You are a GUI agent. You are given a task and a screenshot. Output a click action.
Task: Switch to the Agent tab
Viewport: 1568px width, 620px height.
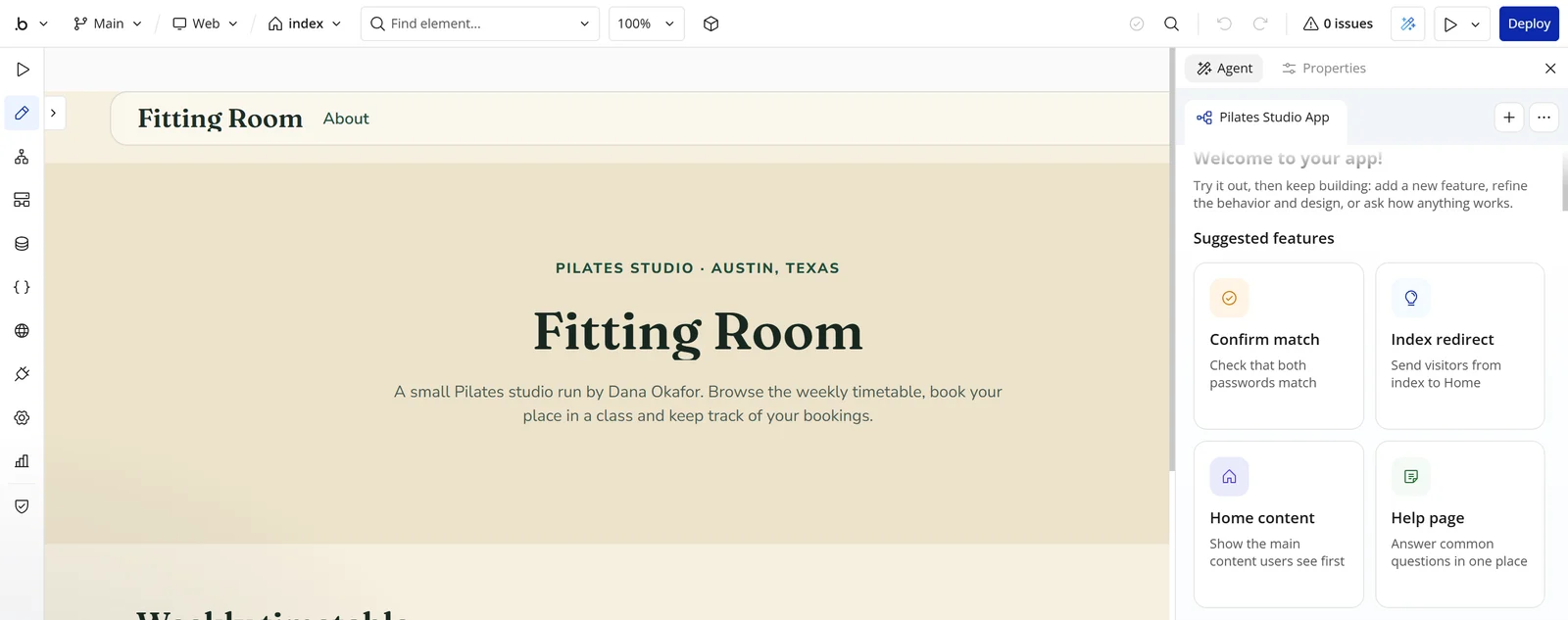[x=1224, y=69]
